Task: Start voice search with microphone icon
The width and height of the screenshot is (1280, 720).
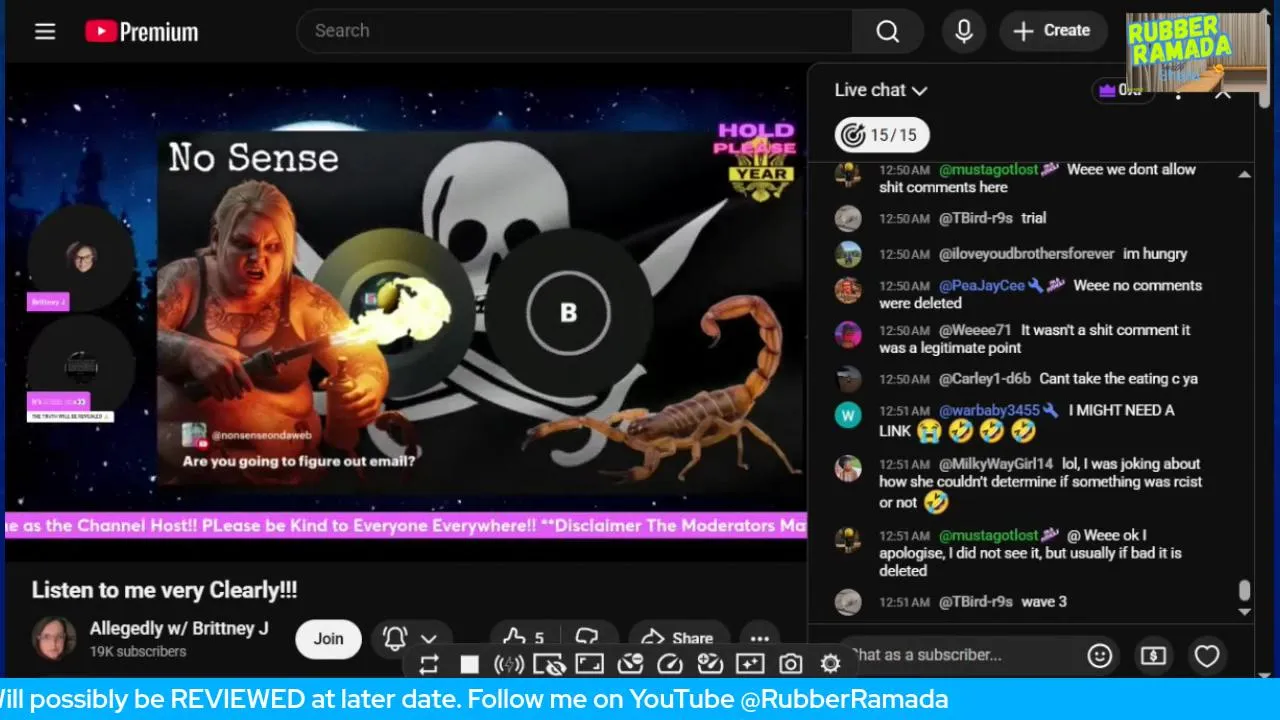Action: (x=964, y=31)
